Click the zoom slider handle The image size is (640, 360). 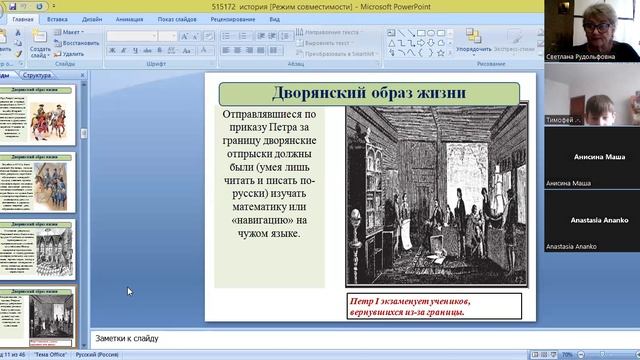(x=602, y=355)
